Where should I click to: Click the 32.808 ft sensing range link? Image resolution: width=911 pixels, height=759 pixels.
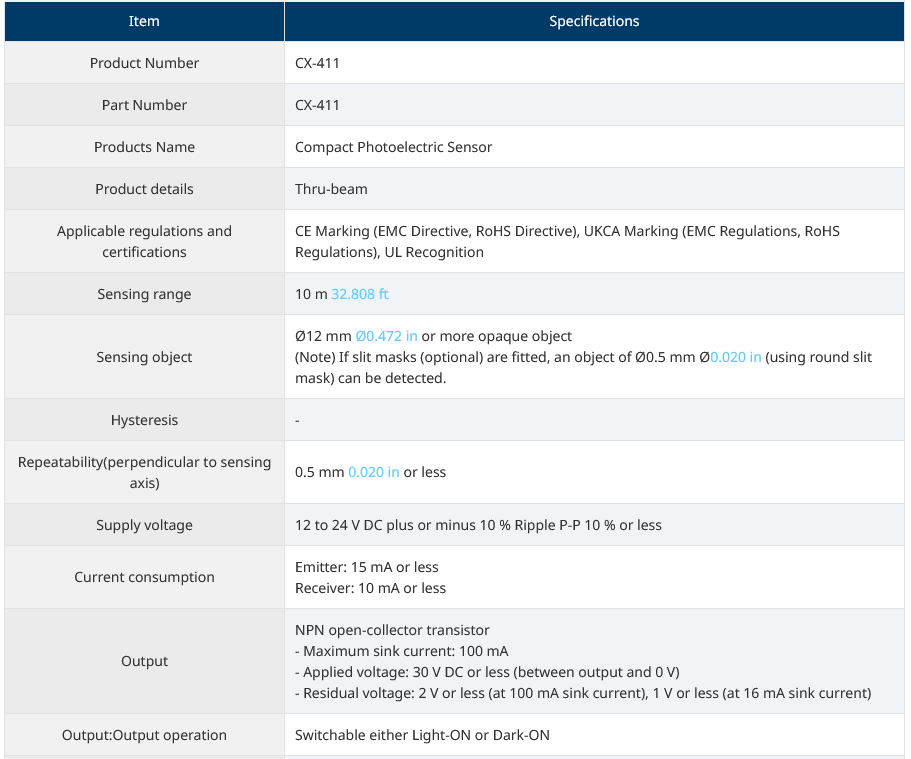(x=359, y=294)
